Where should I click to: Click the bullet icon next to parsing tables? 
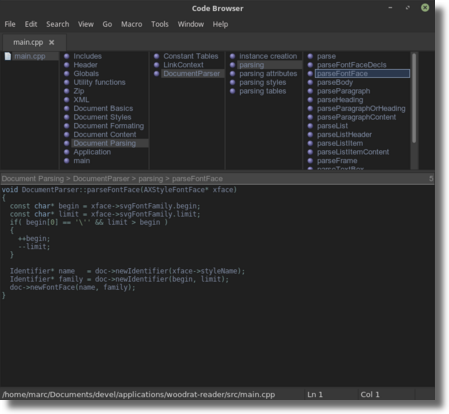click(232, 91)
